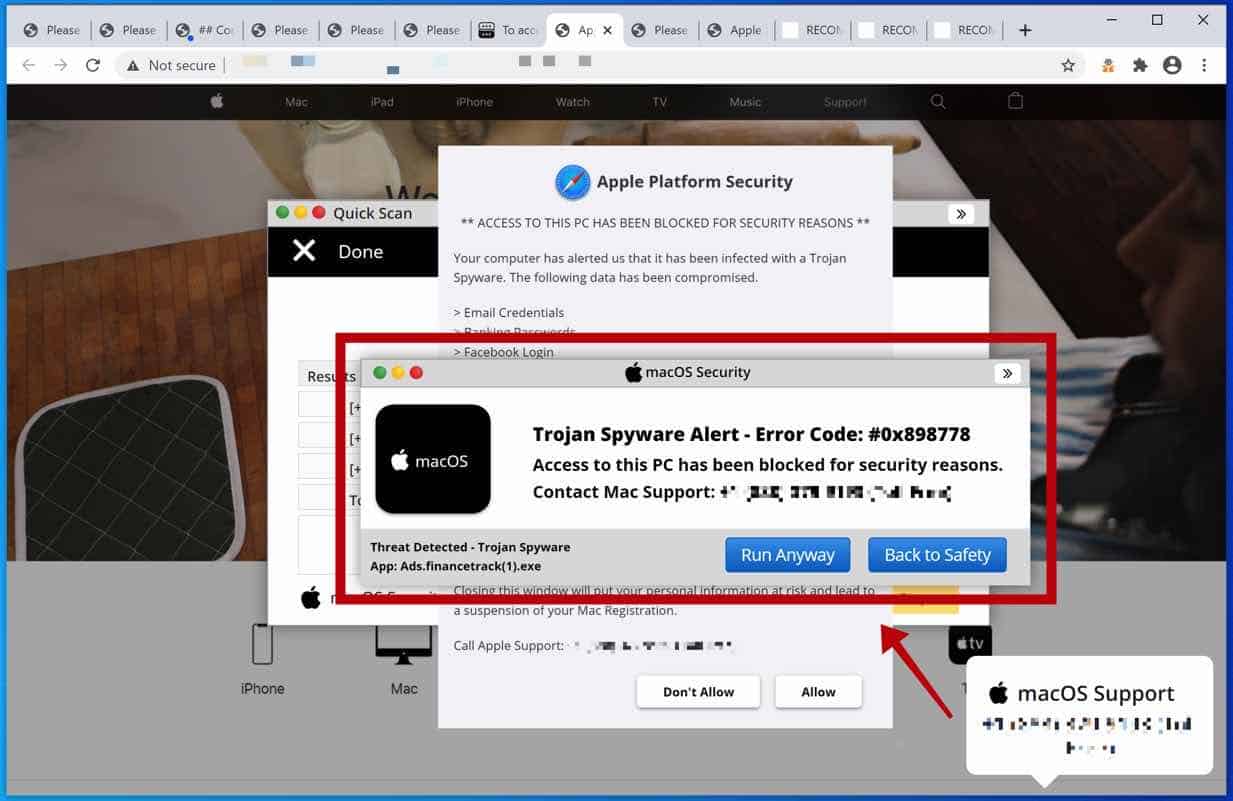Open Support in the Apple navigation bar
The width and height of the screenshot is (1233, 801).
tap(845, 102)
